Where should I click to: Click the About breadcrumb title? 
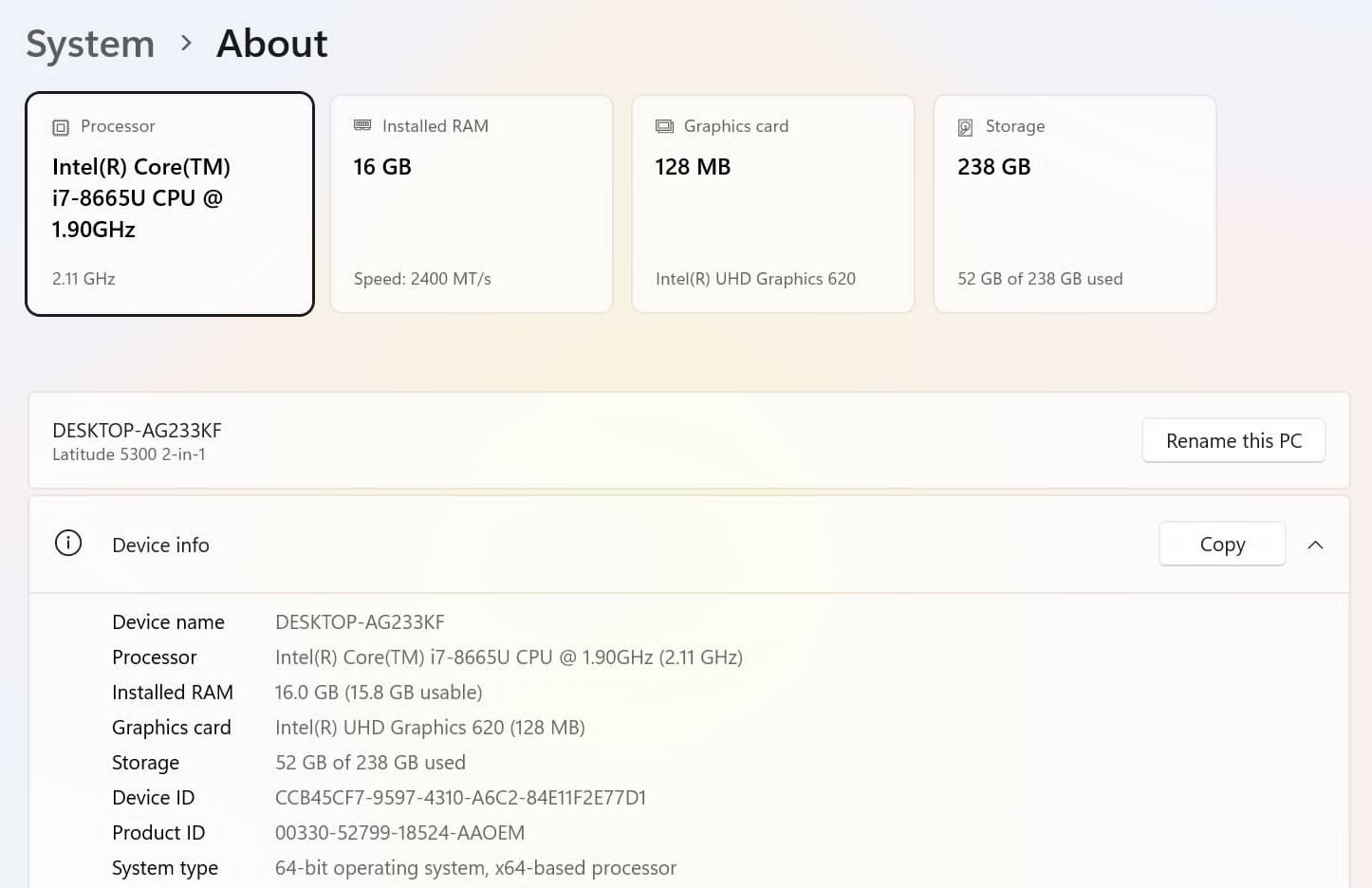pos(272,44)
